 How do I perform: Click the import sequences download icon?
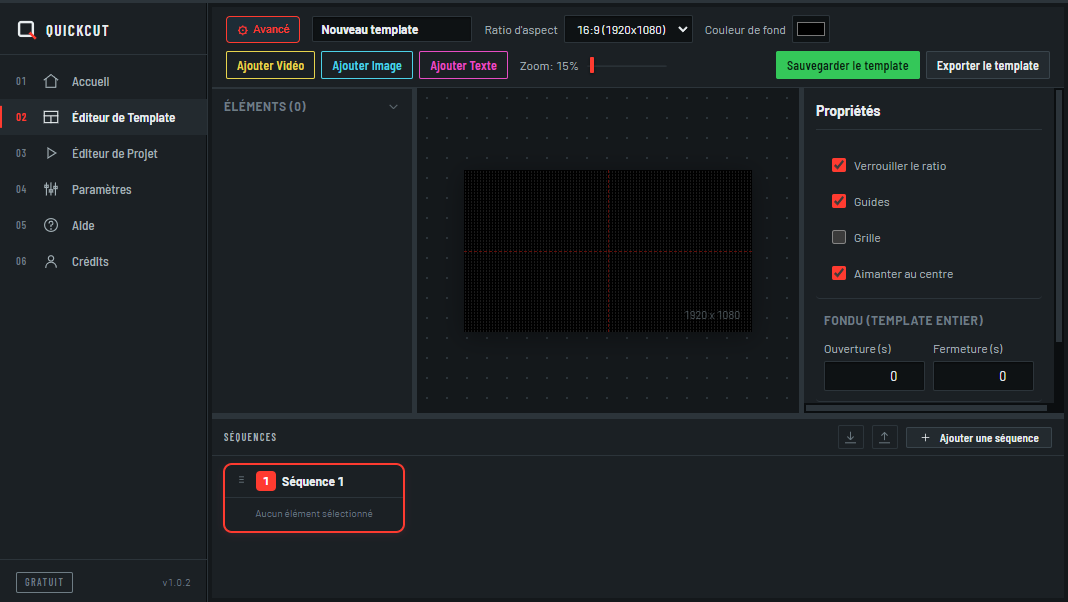click(851, 437)
